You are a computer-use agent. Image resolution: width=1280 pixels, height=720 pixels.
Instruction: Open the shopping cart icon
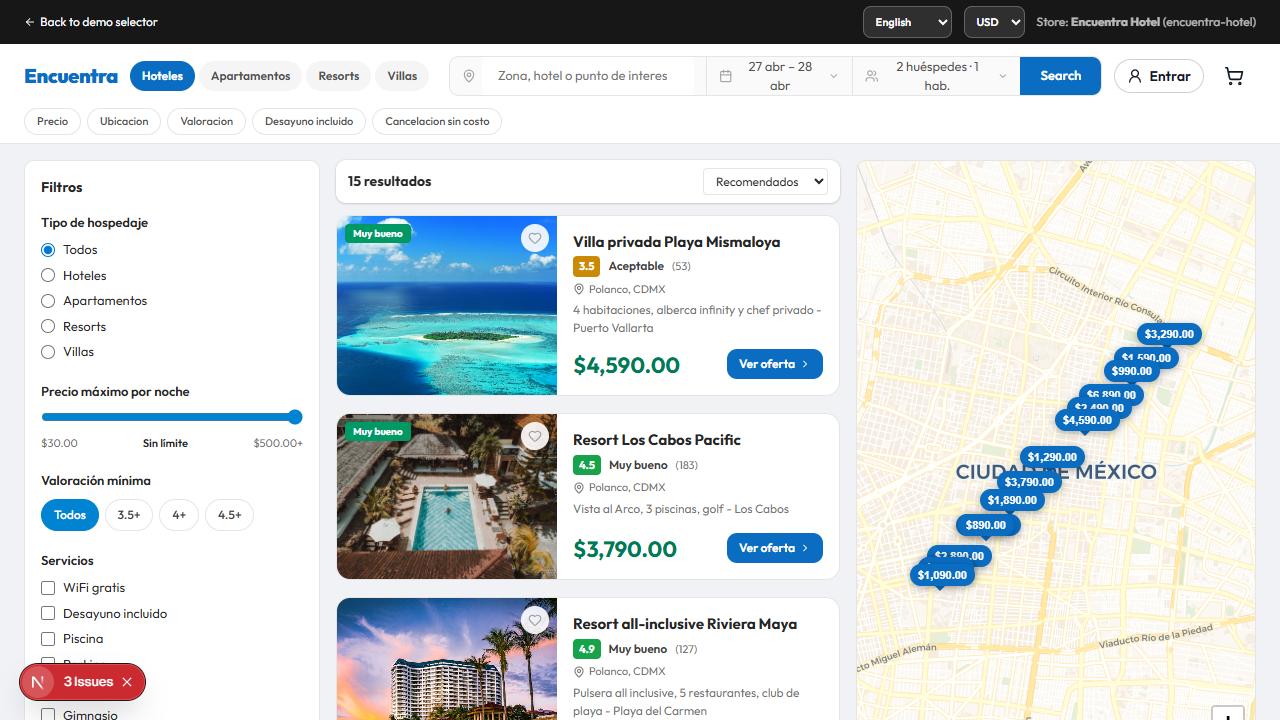coord(1234,77)
